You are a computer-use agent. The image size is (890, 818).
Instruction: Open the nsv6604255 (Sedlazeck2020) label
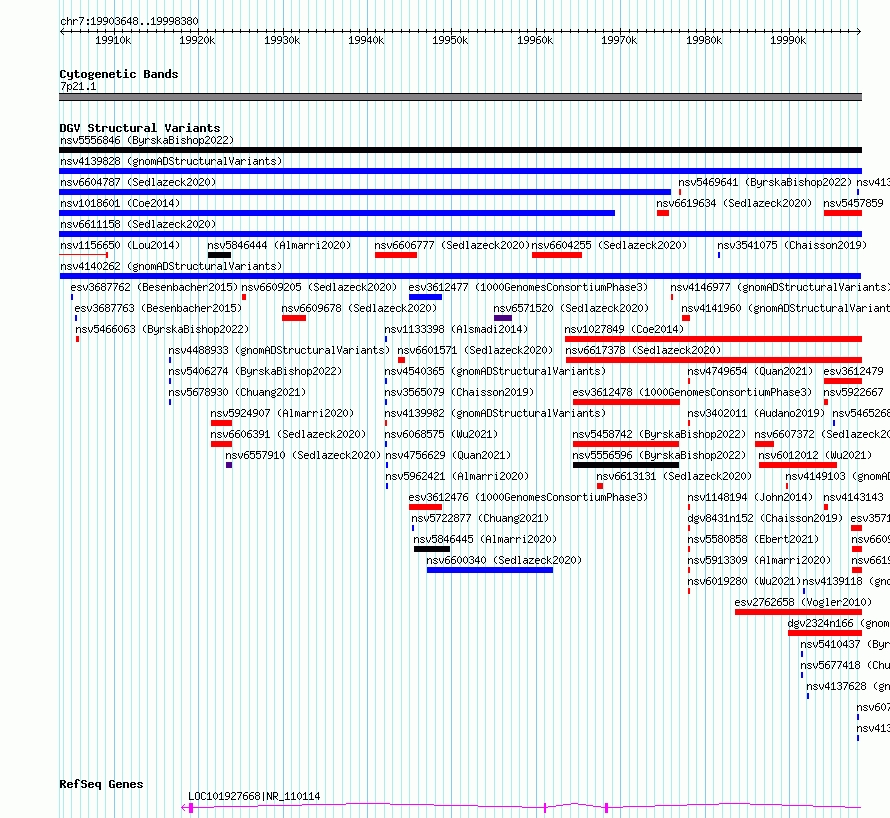(609, 245)
